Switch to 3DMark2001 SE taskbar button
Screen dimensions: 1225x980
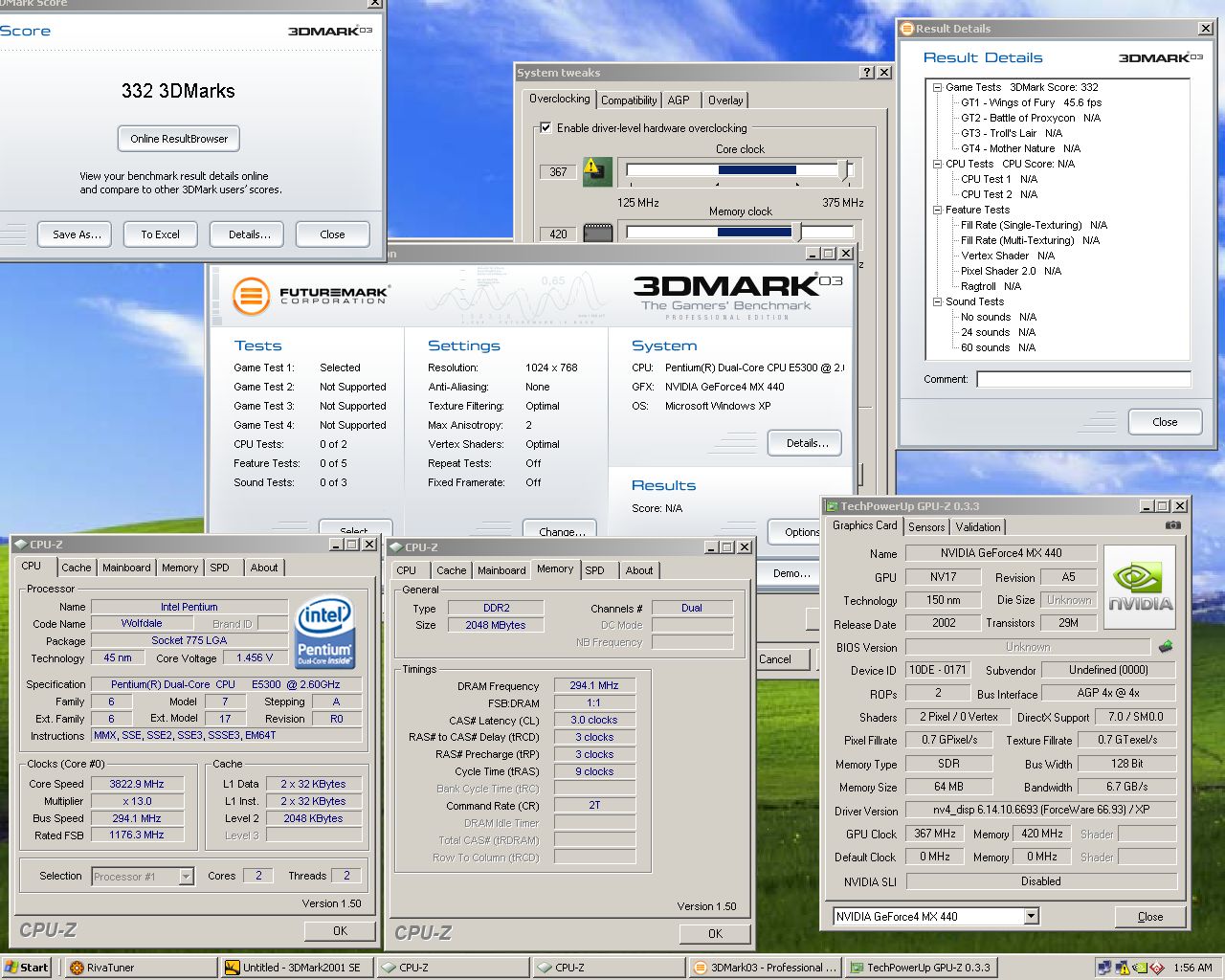click(297, 968)
